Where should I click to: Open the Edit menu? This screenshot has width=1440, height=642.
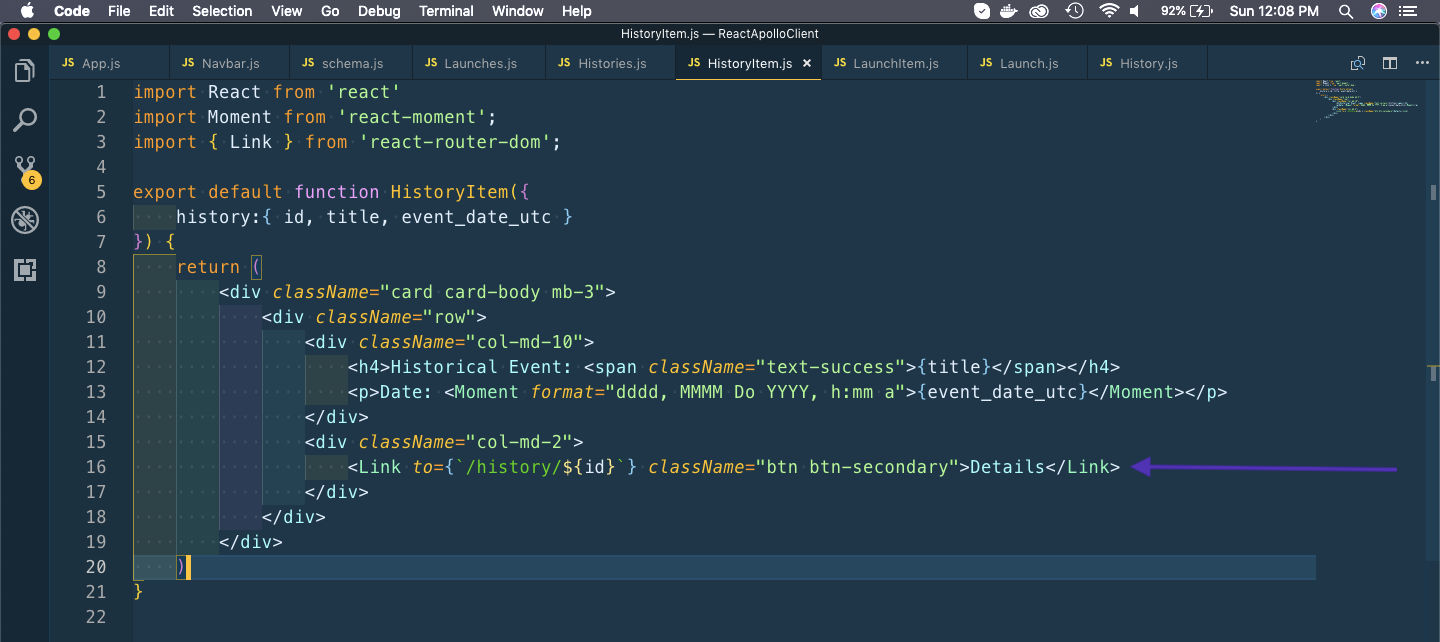point(161,11)
